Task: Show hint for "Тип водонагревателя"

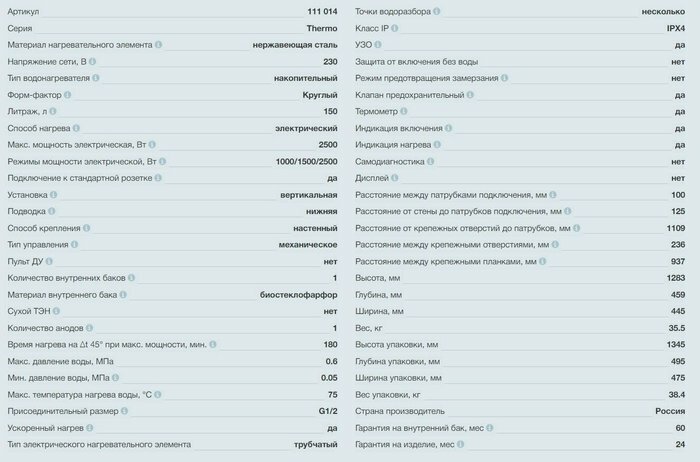Action: (97, 78)
